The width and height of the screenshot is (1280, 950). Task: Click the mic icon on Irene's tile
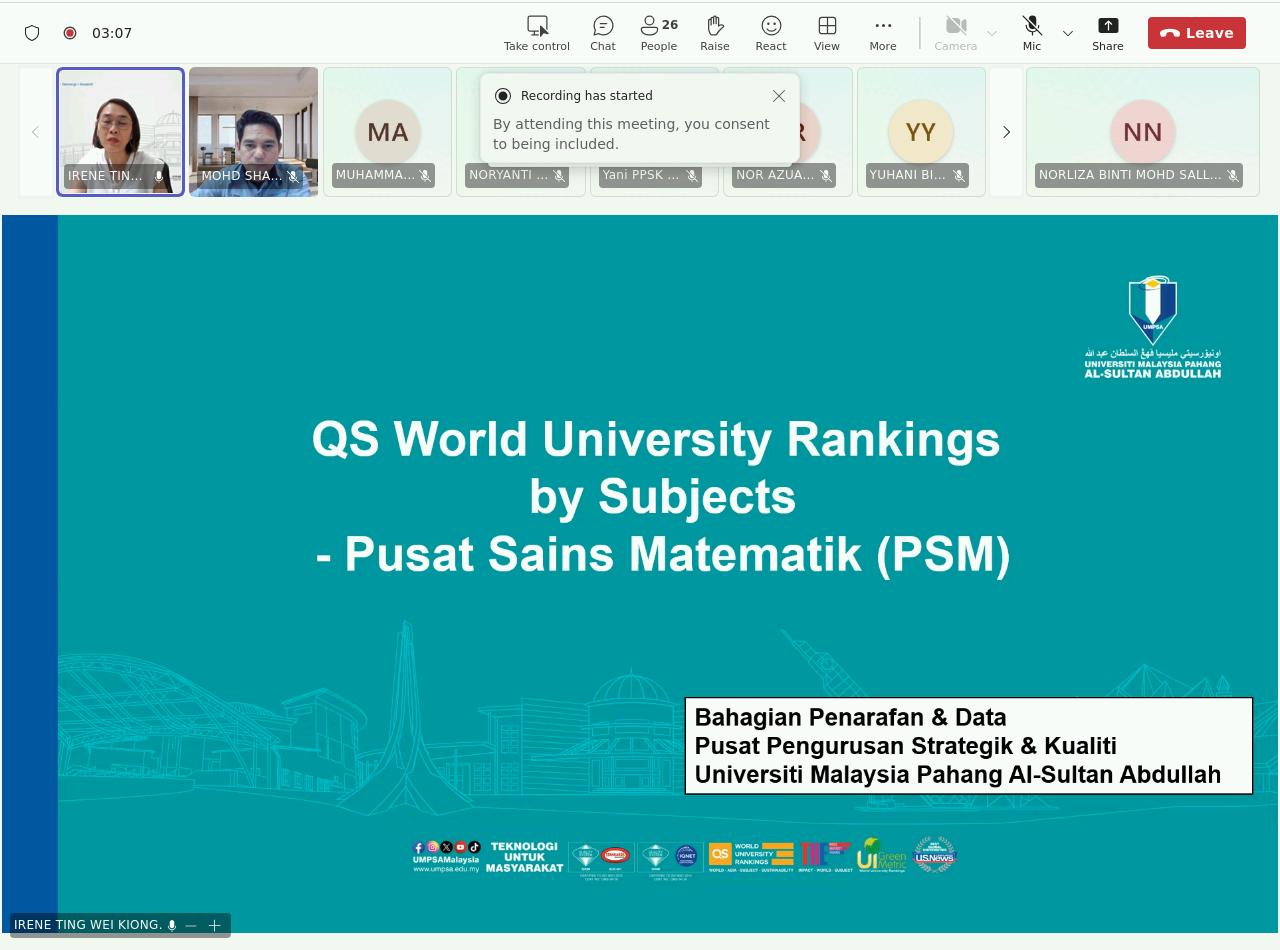tap(159, 176)
